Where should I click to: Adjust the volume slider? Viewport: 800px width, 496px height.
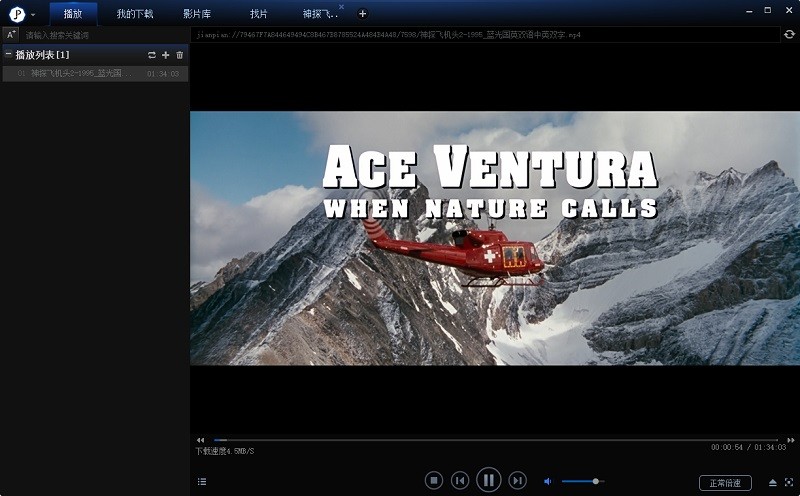pyautogui.click(x=582, y=481)
